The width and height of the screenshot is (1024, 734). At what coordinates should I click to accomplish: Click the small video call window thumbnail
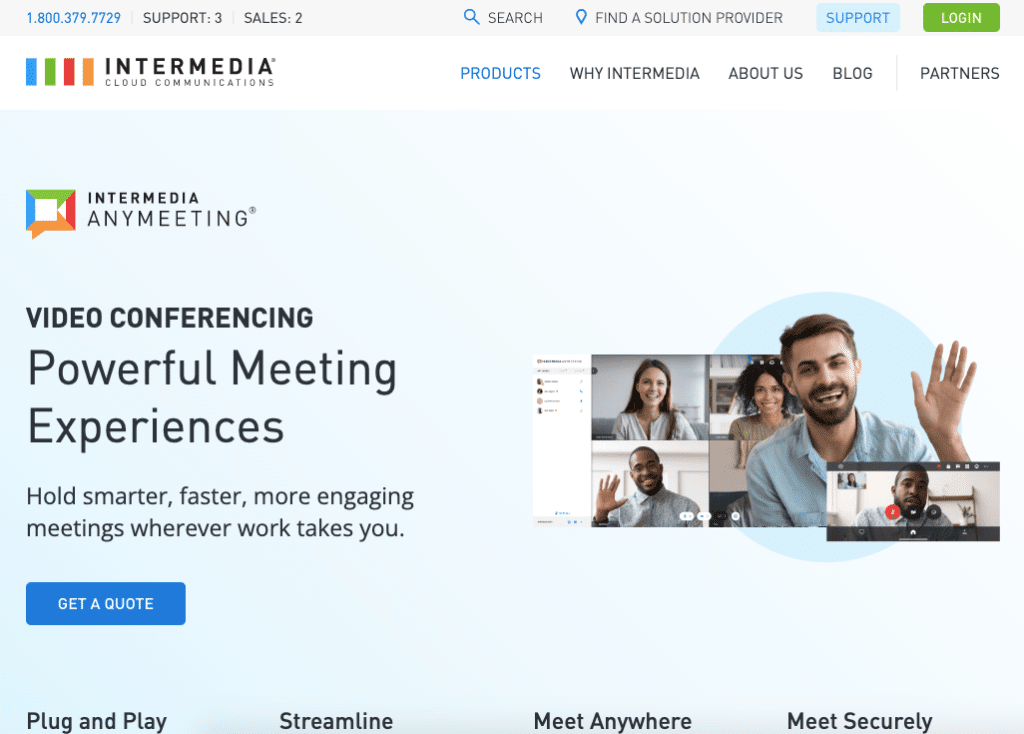[913, 501]
